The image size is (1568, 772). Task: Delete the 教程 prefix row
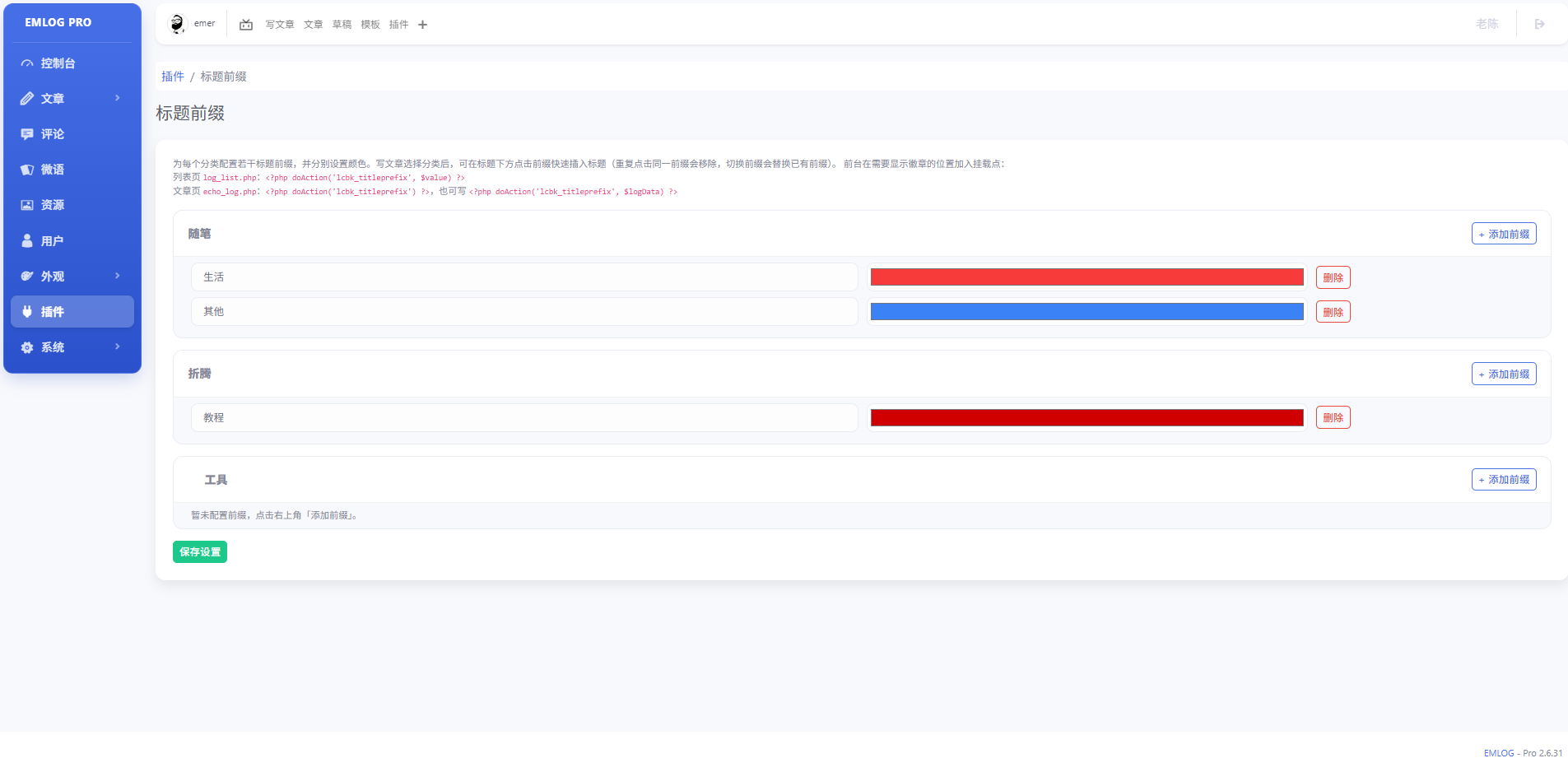coord(1333,417)
